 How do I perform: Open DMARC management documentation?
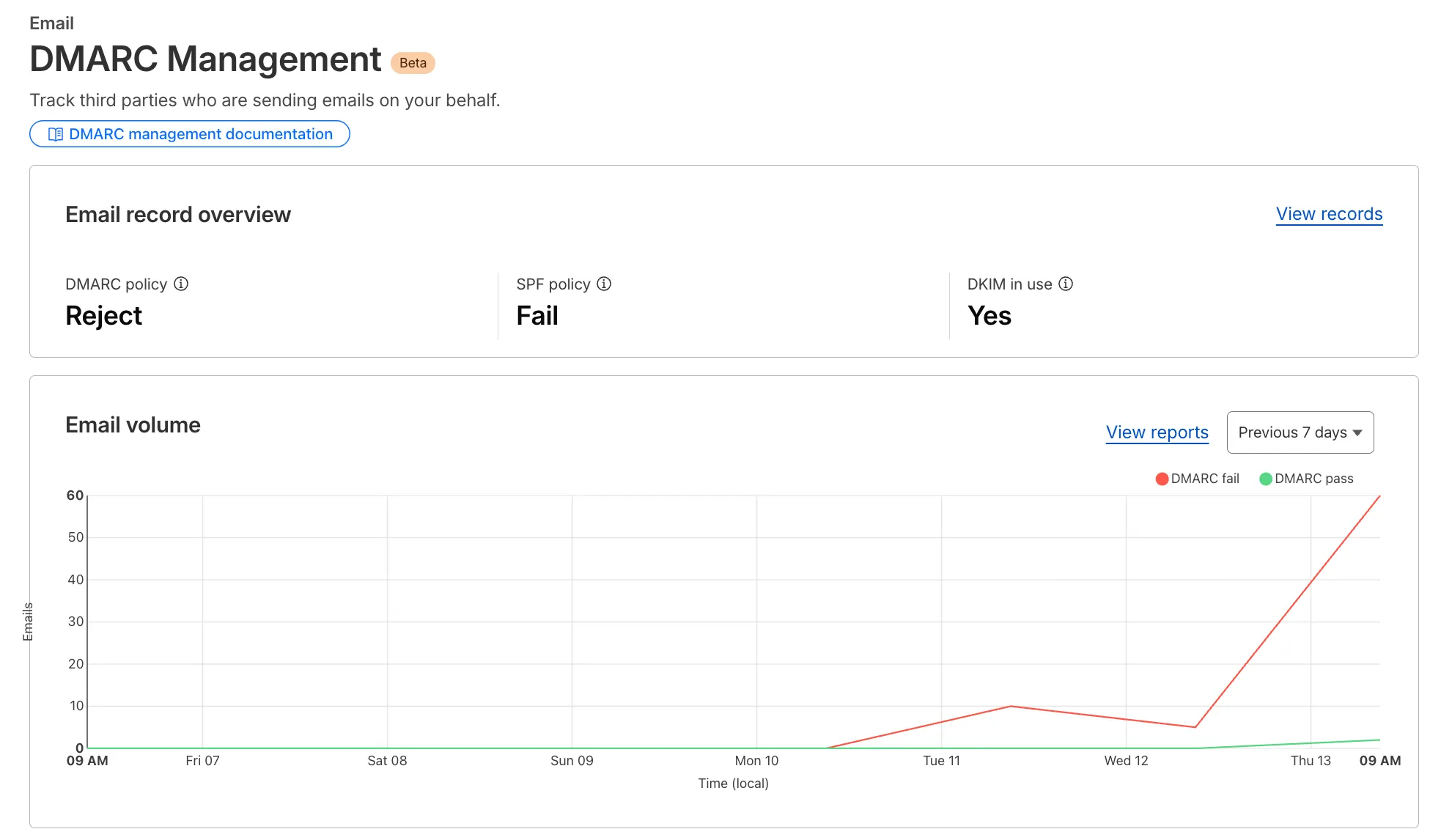coord(189,134)
